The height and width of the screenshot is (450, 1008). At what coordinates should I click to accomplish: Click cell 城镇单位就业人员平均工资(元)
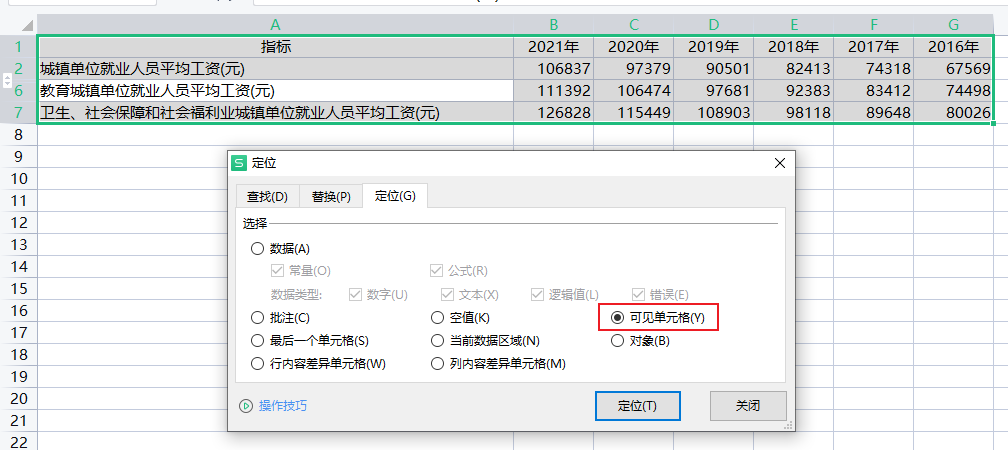[x=275, y=68]
